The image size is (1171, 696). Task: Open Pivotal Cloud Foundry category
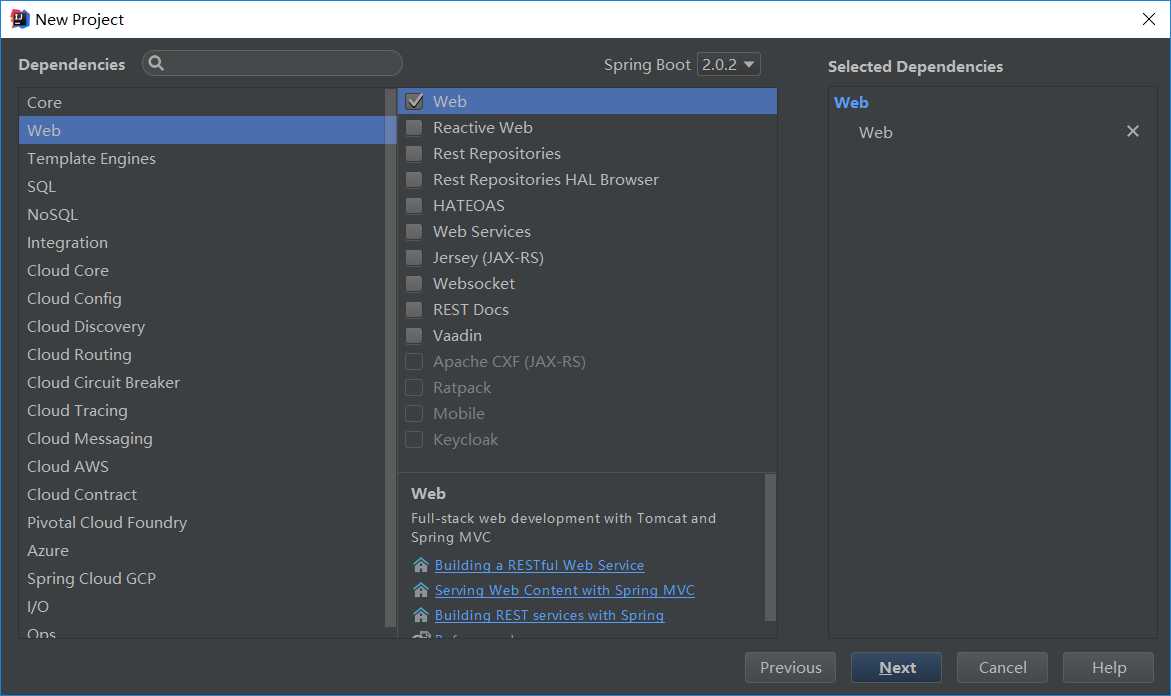[x=202, y=522]
